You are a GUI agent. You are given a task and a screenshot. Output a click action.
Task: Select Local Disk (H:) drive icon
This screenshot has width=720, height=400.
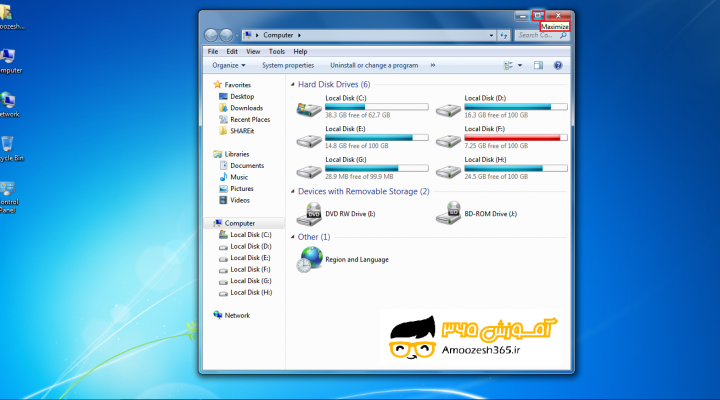[x=448, y=171]
